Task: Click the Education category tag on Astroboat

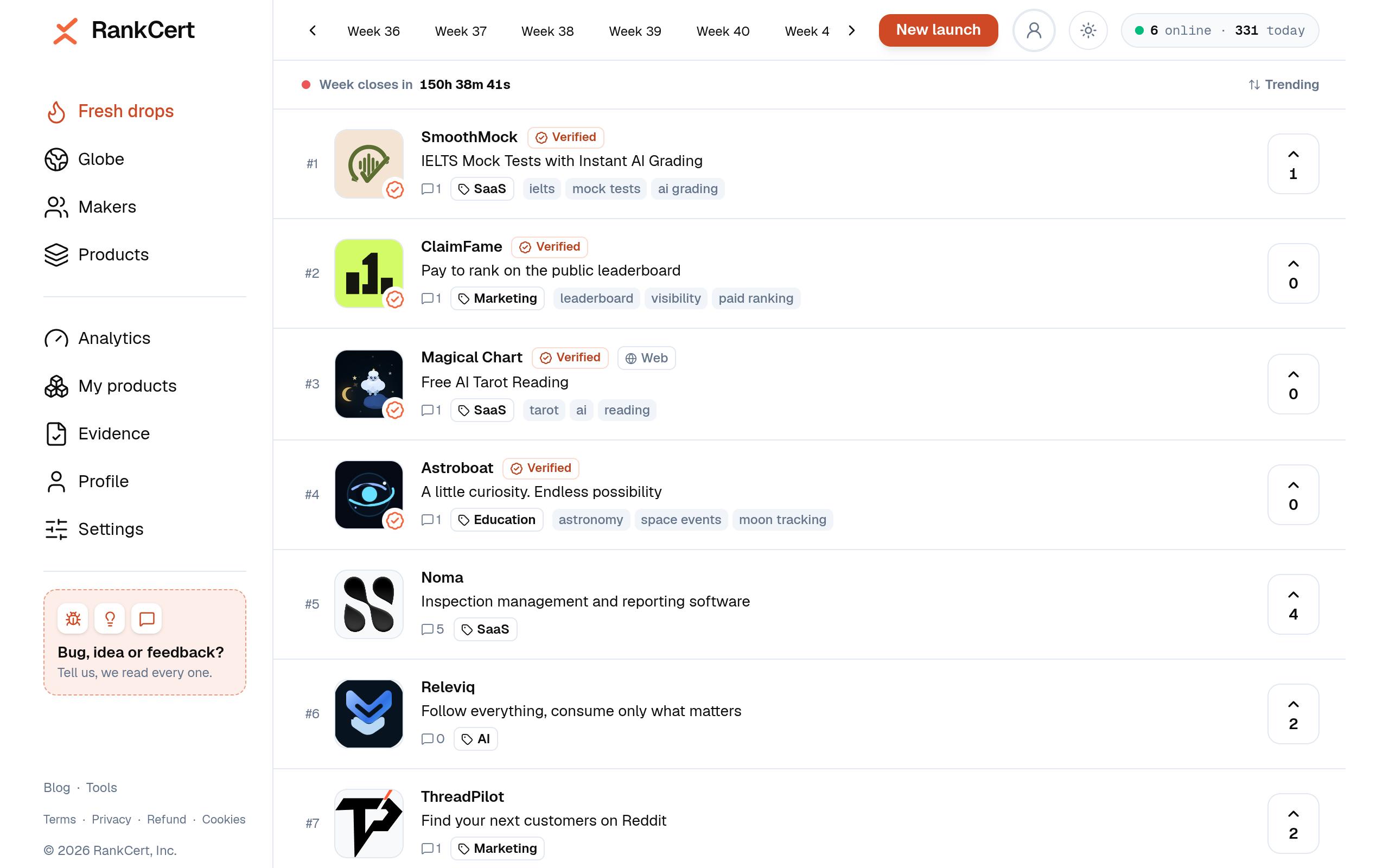Action: tap(496, 520)
